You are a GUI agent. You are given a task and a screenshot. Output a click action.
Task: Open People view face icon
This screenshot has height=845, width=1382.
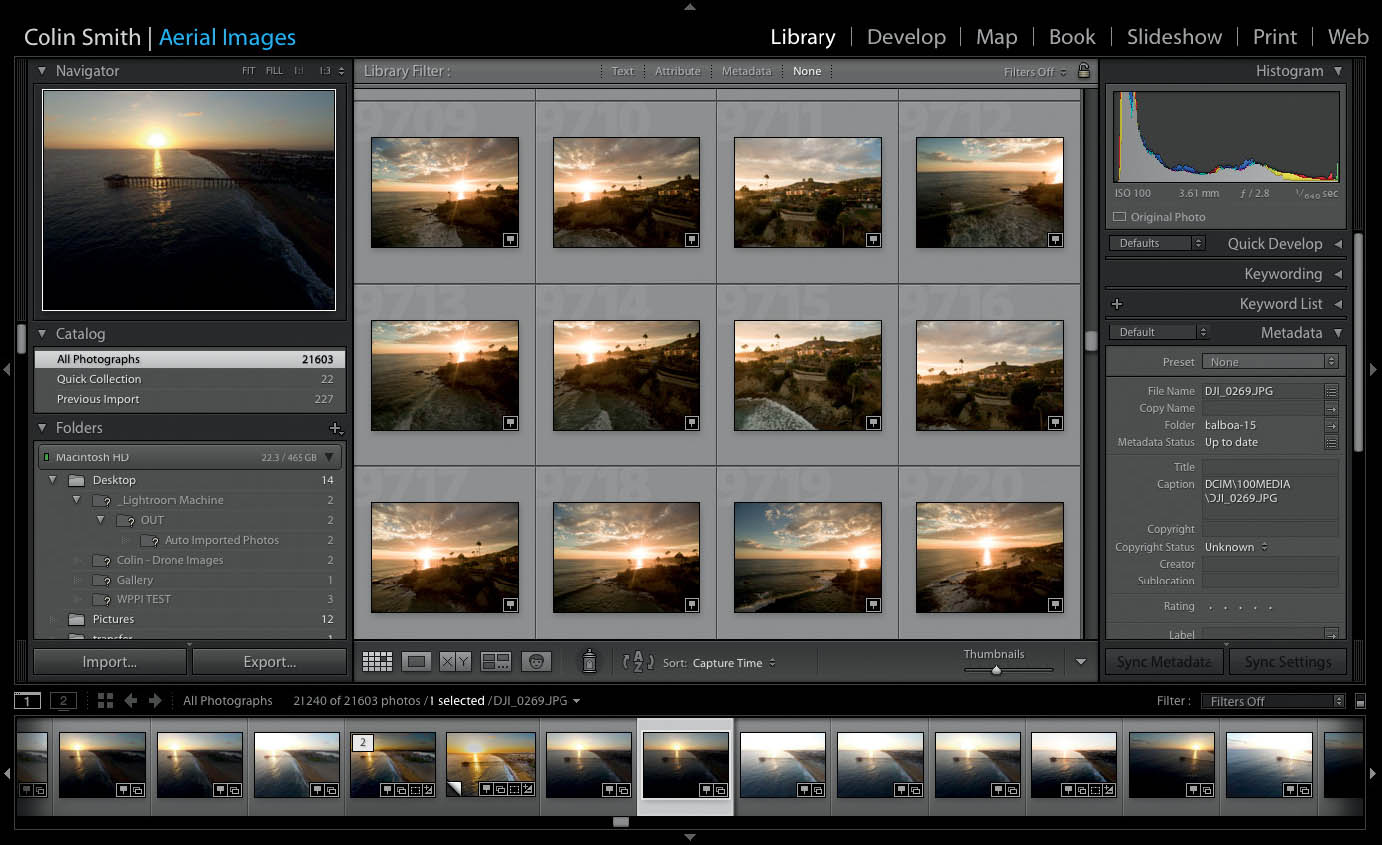536,661
